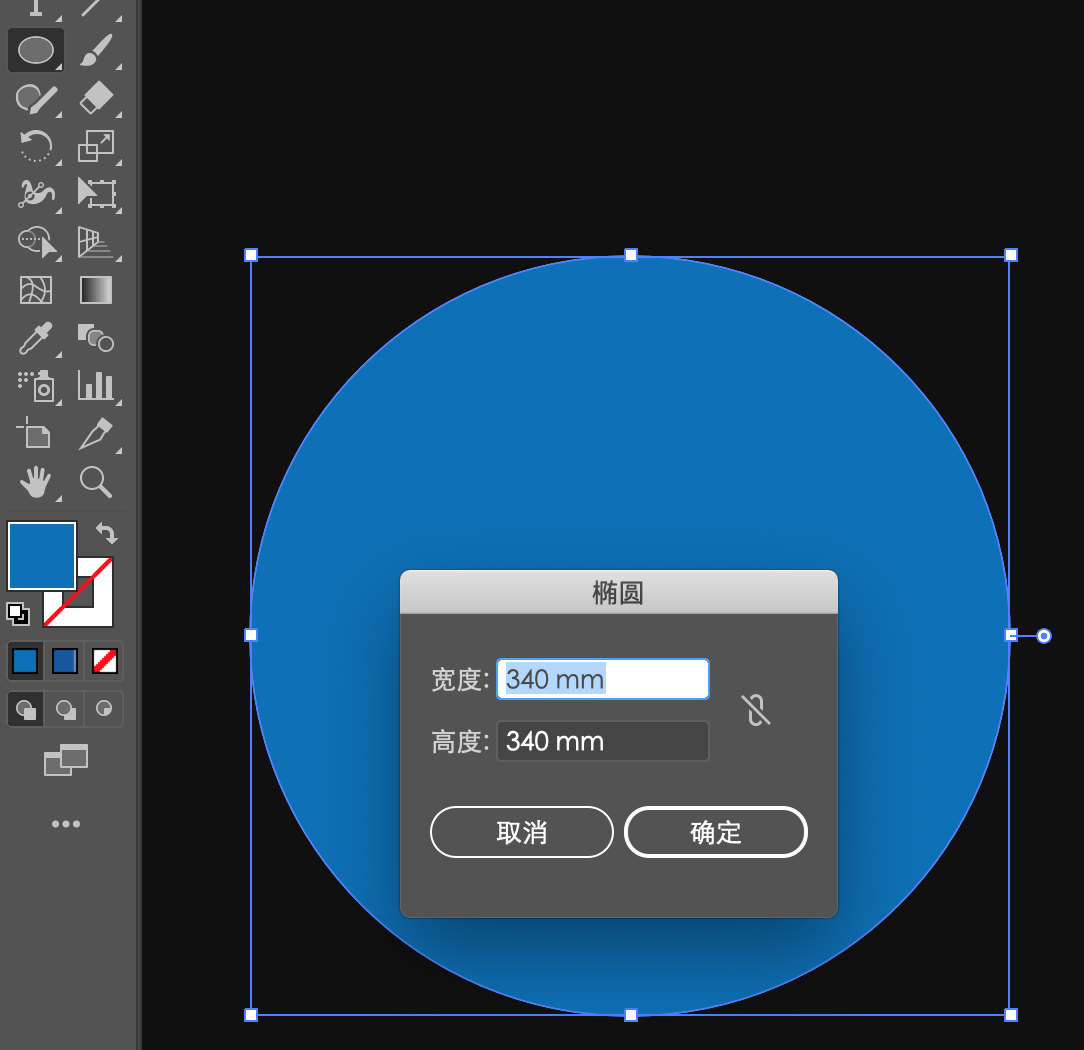The width and height of the screenshot is (1084, 1050).
Task: Select the Perspective Grid tool
Action: point(96,242)
